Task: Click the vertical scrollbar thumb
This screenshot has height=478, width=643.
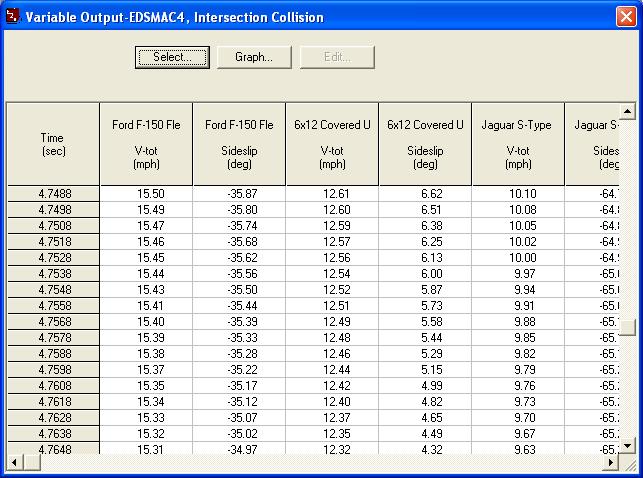Action: [x=627, y=327]
